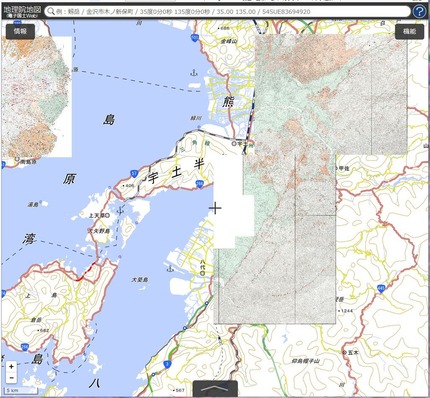430x398 pixels.
Task: Open the 情報 info panel
Action: 20,32
